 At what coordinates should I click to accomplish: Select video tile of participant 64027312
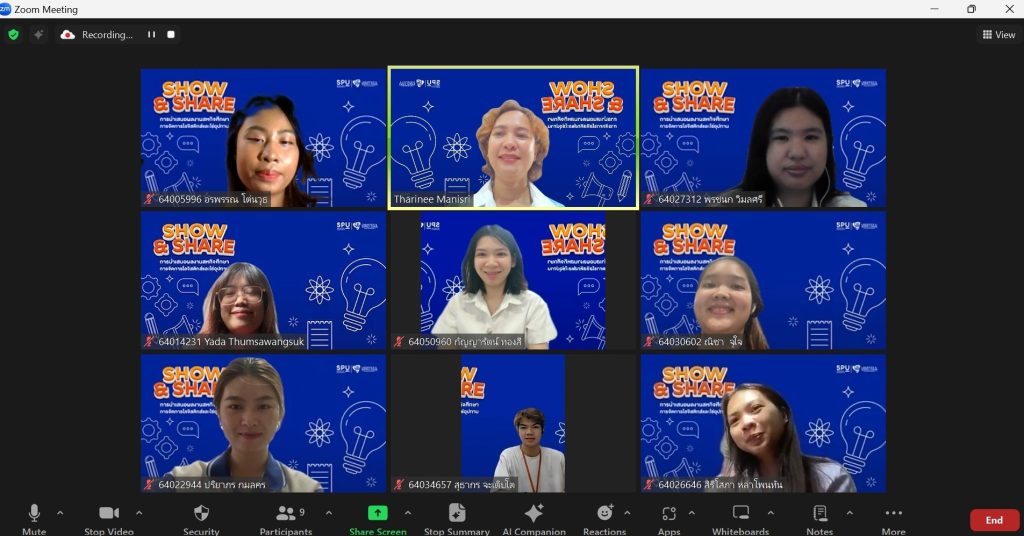coord(763,138)
